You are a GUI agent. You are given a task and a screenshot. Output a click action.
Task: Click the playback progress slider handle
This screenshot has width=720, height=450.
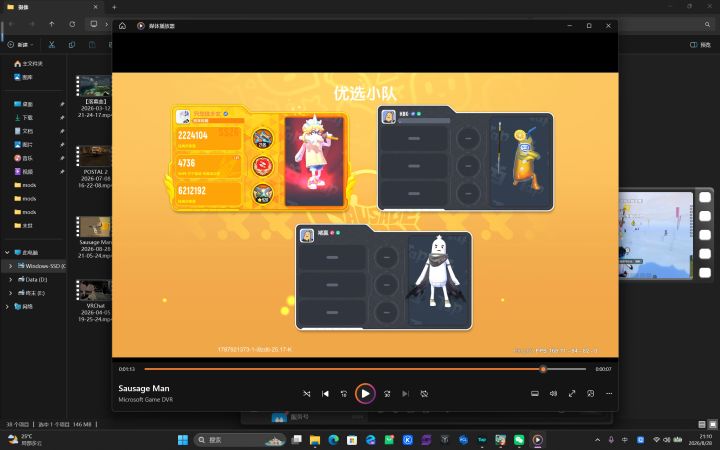pyautogui.click(x=543, y=369)
